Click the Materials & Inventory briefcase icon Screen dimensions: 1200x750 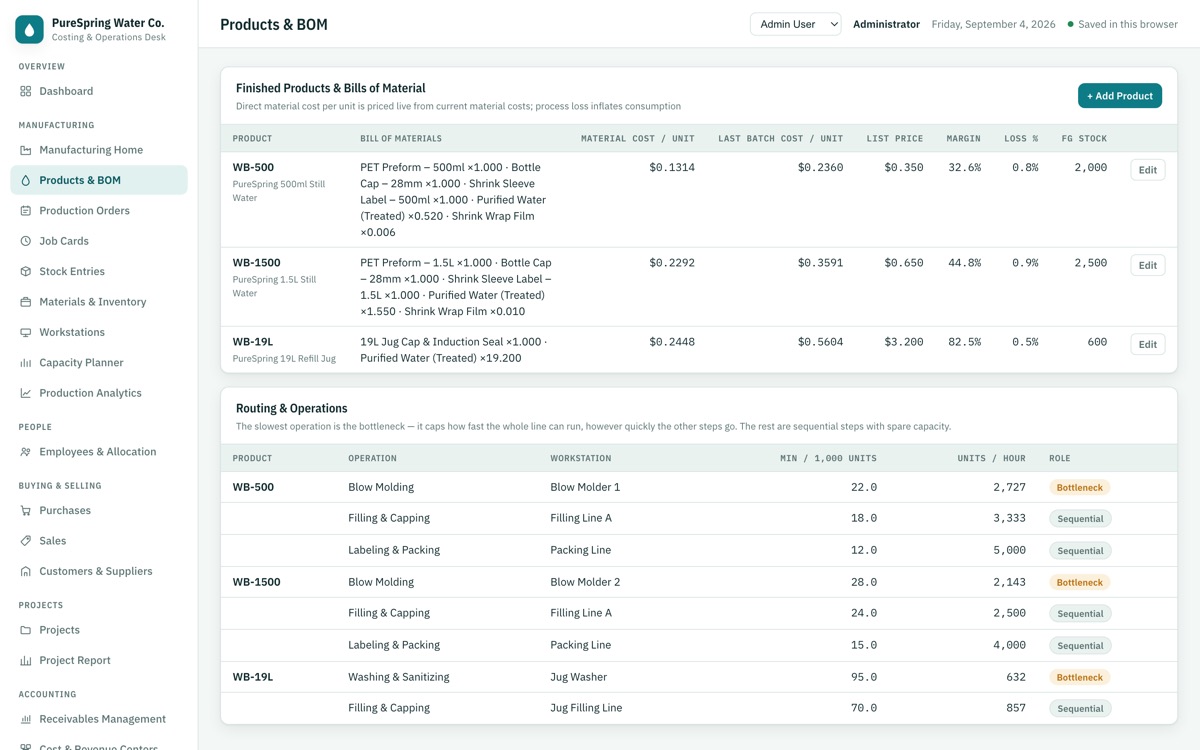26,302
